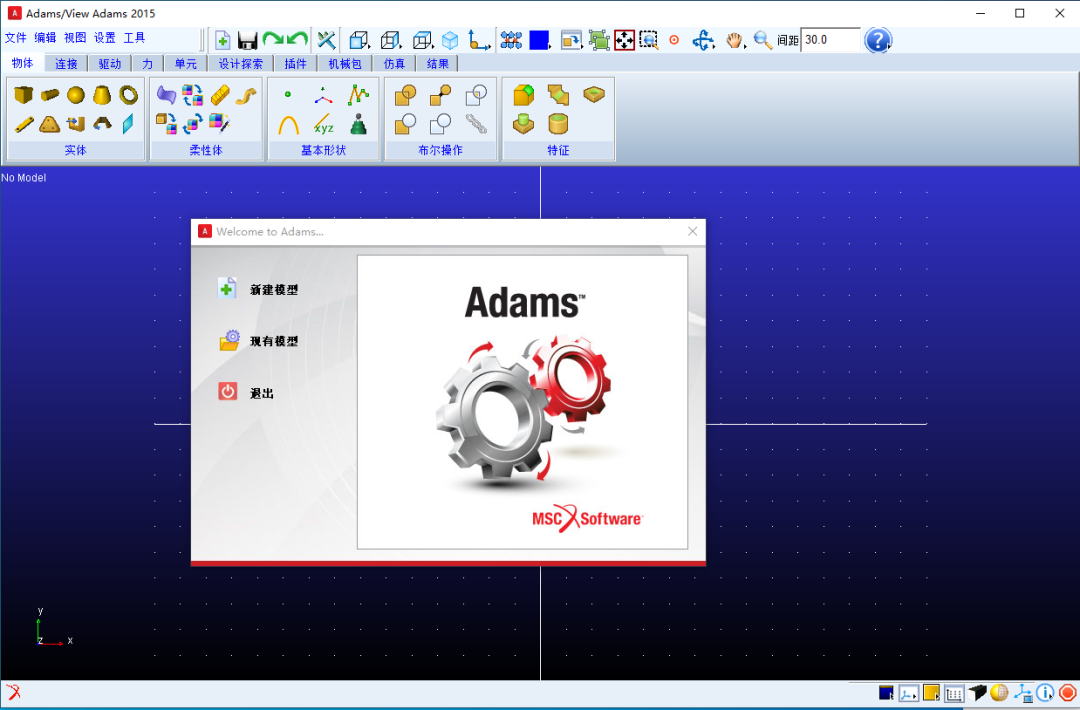Expand the rotate view tool dropdown
The width and height of the screenshot is (1080, 710).
(714, 48)
